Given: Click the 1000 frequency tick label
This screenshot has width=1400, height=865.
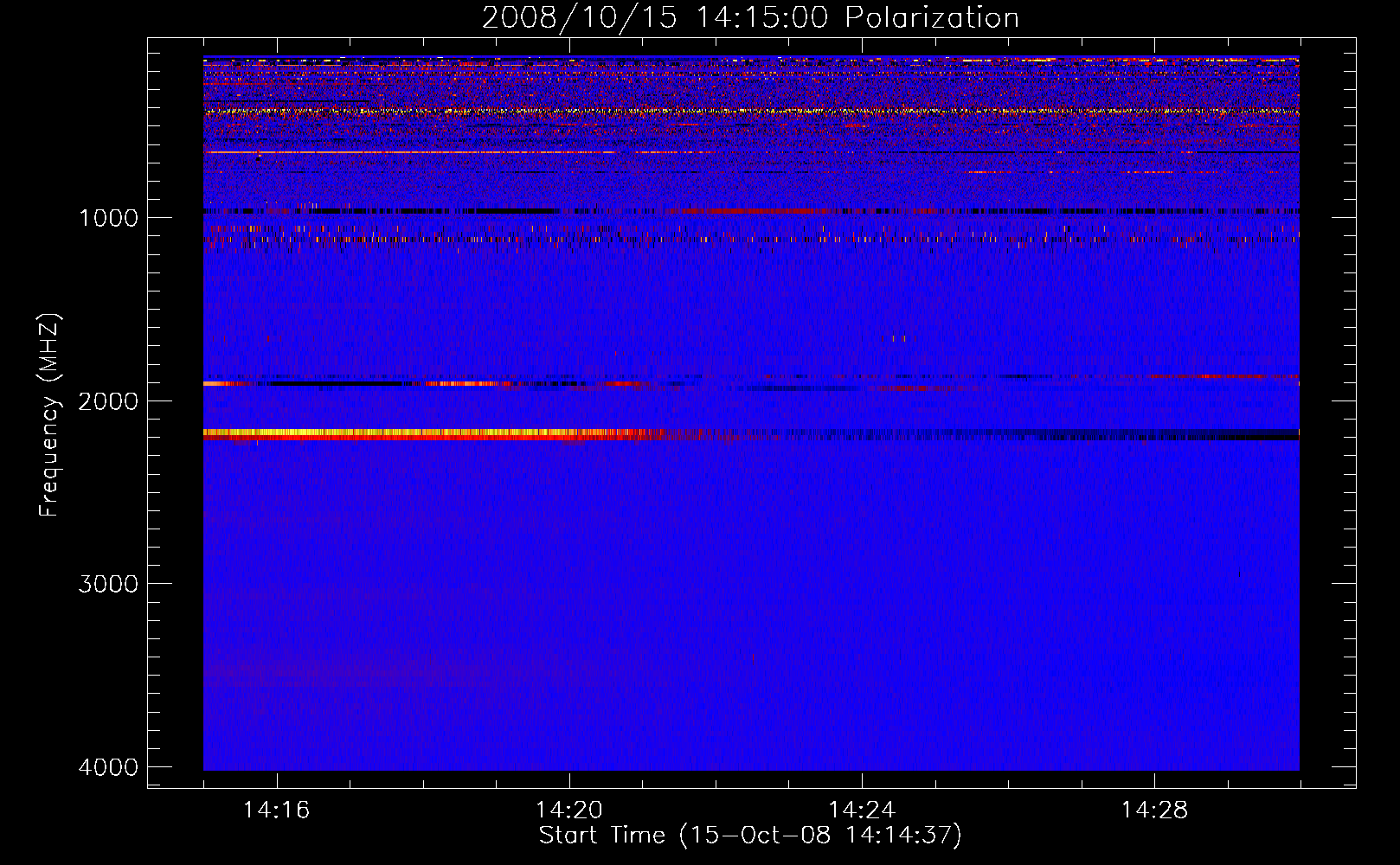Looking at the screenshot, I should (x=108, y=217).
